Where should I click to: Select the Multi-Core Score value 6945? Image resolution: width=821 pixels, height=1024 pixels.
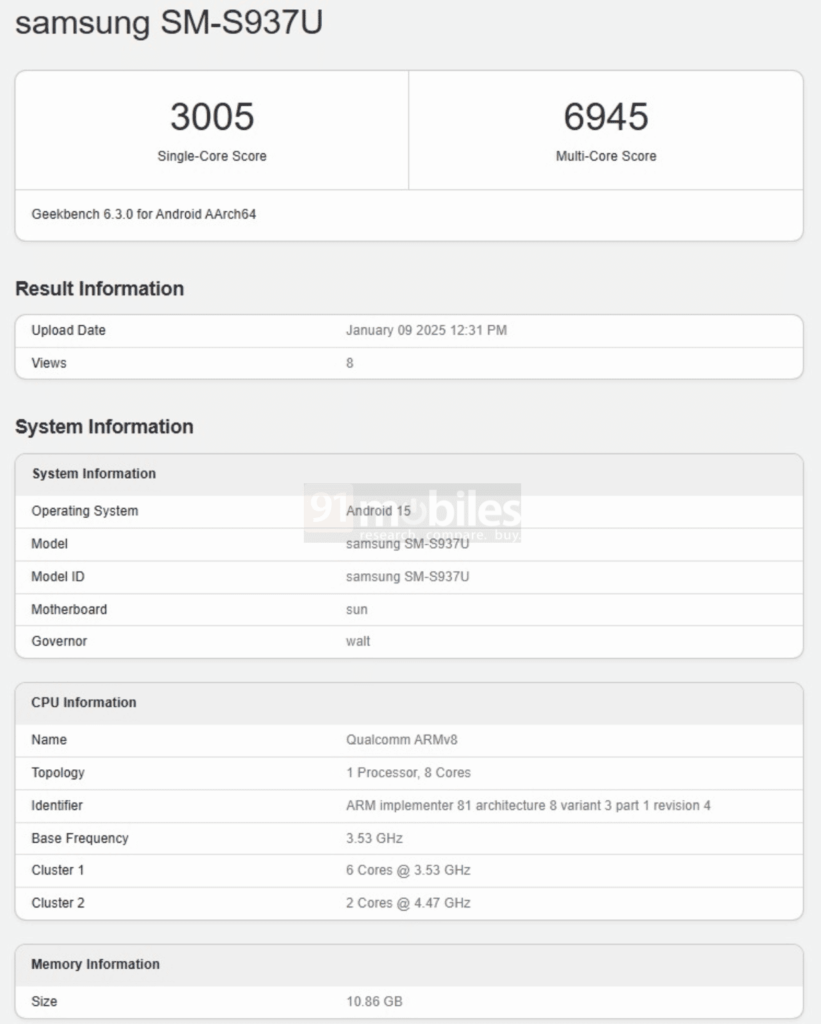[605, 116]
